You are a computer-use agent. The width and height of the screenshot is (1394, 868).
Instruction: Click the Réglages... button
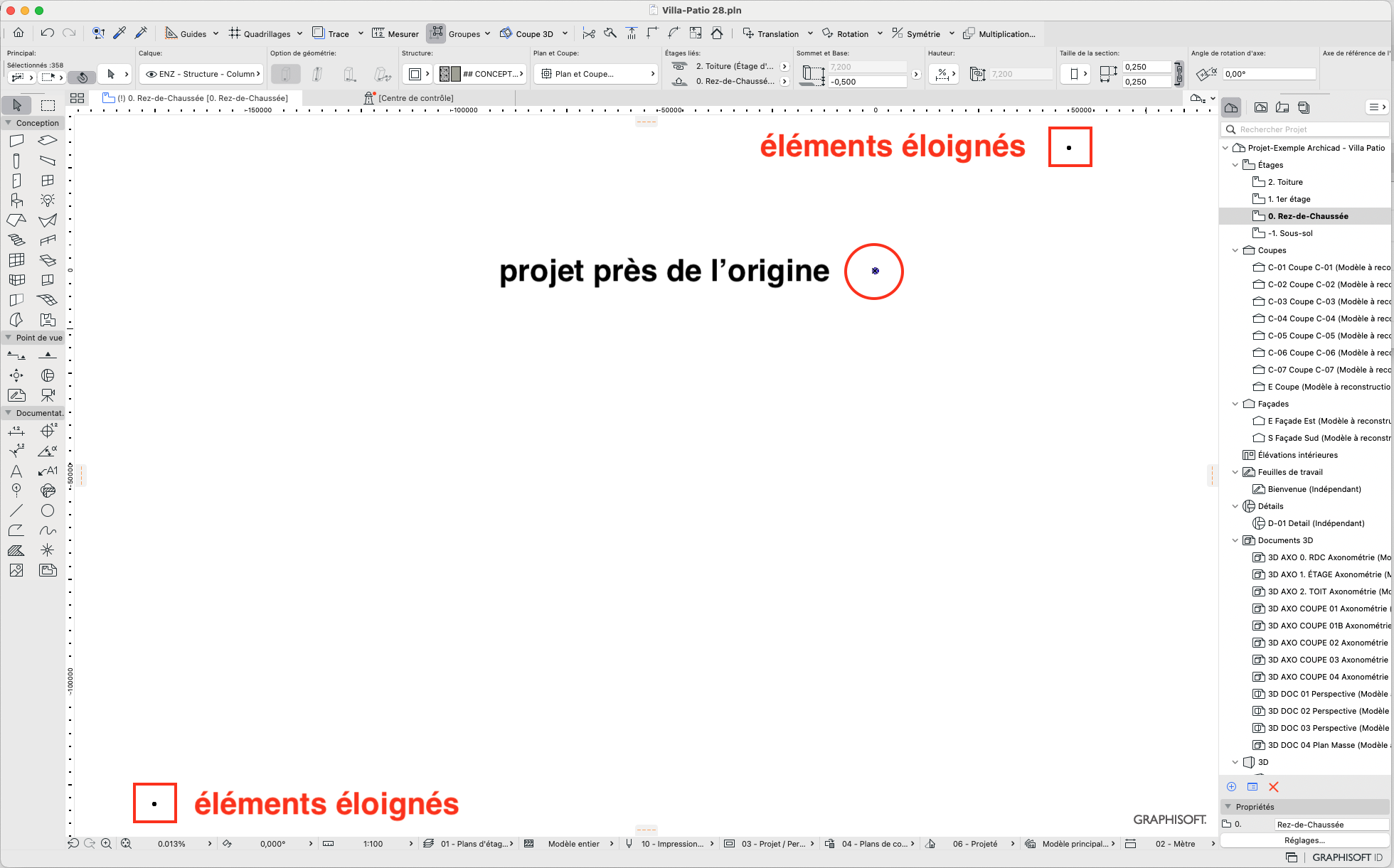pyautogui.click(x=1304, y=840)
